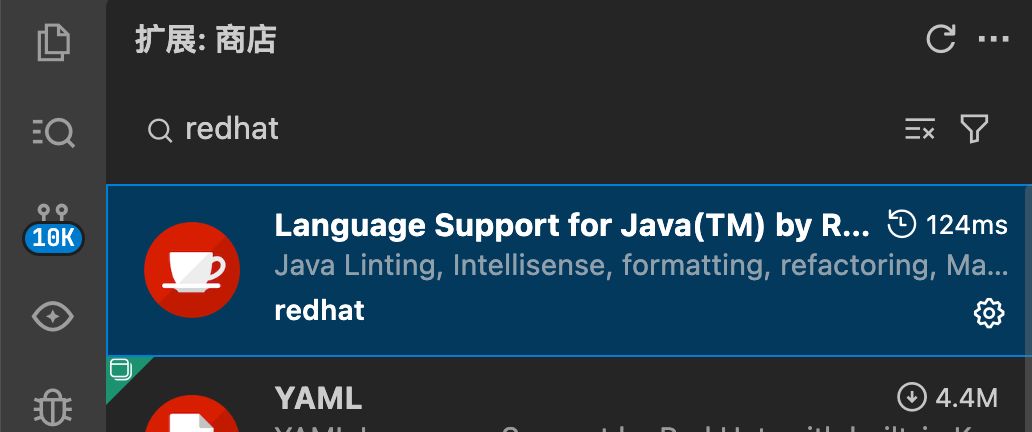This screenshot has height=432, width=1032.
Task: Open the Search view in activity bar
Action: pyautogui.click(x=53, y=131)
